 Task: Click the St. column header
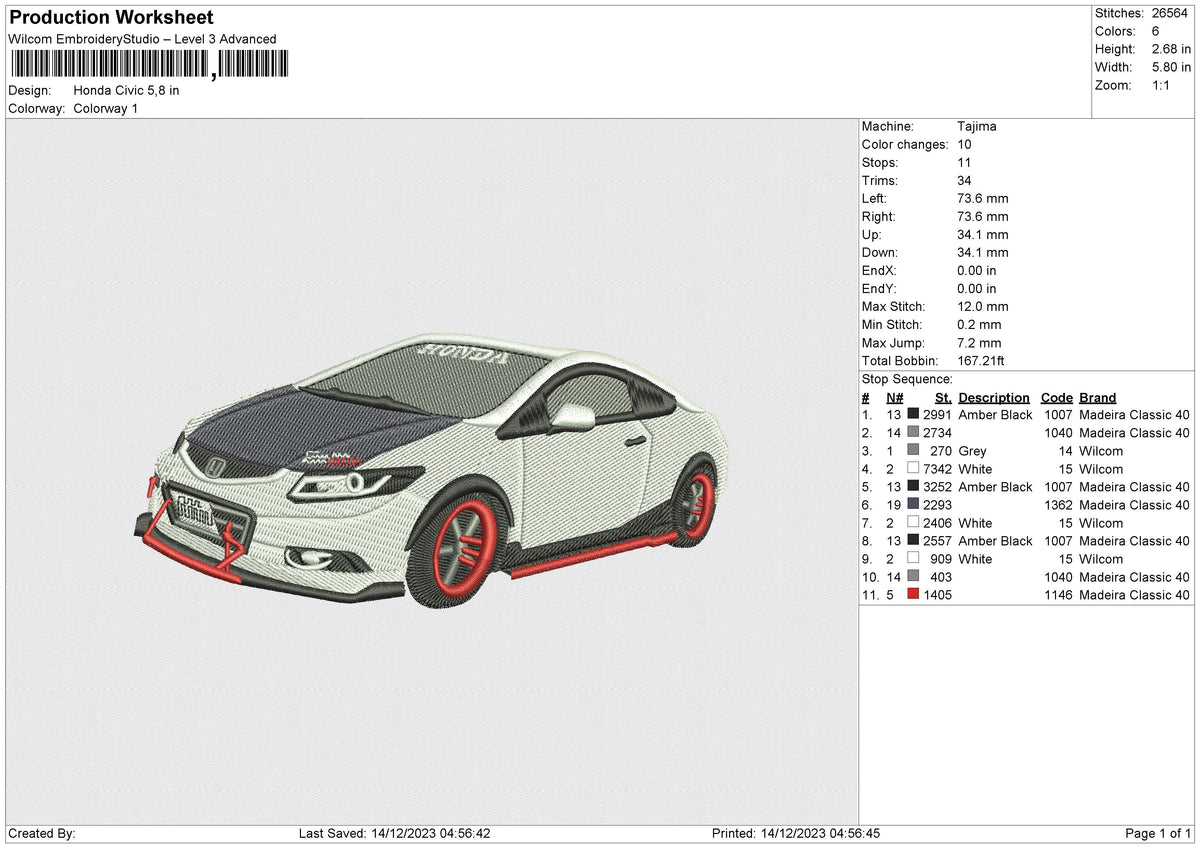943,397
